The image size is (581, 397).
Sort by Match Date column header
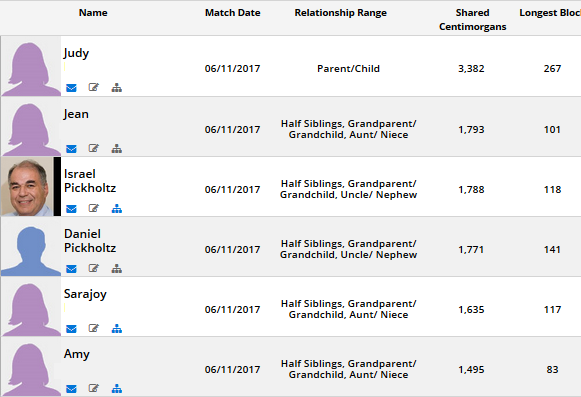233,13
